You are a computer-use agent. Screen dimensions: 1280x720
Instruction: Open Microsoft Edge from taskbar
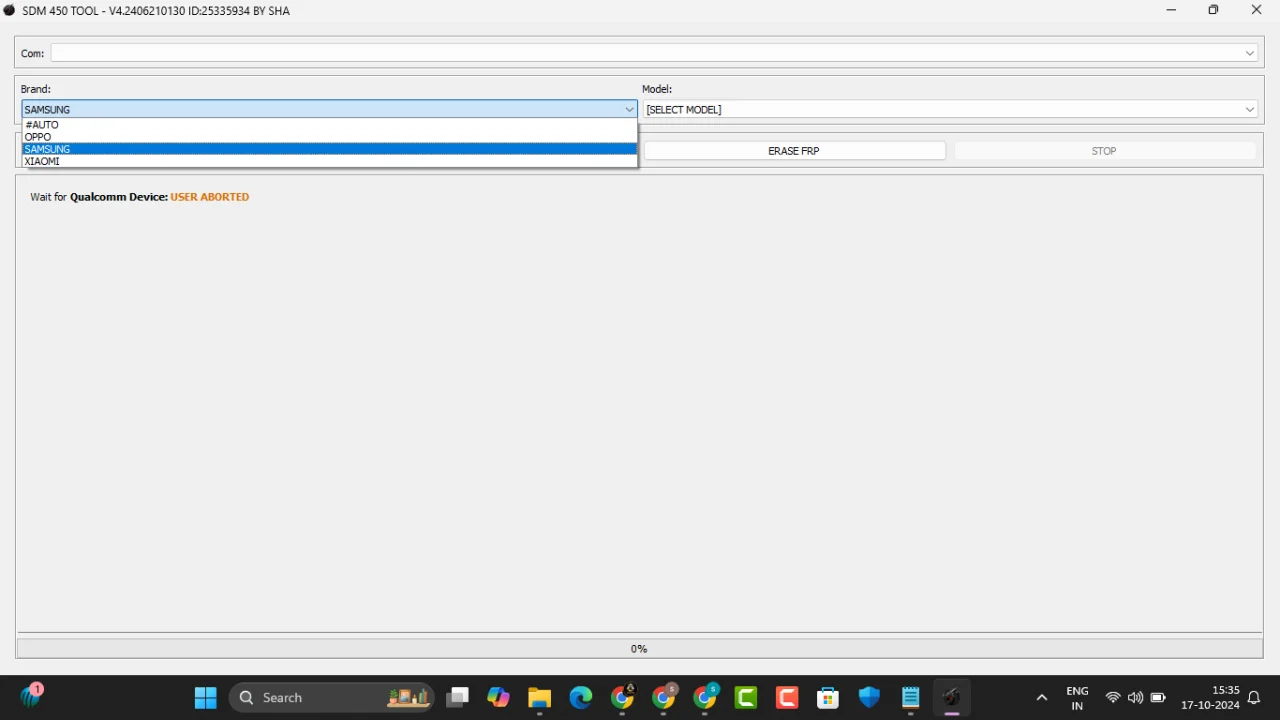tap(581, 697)
